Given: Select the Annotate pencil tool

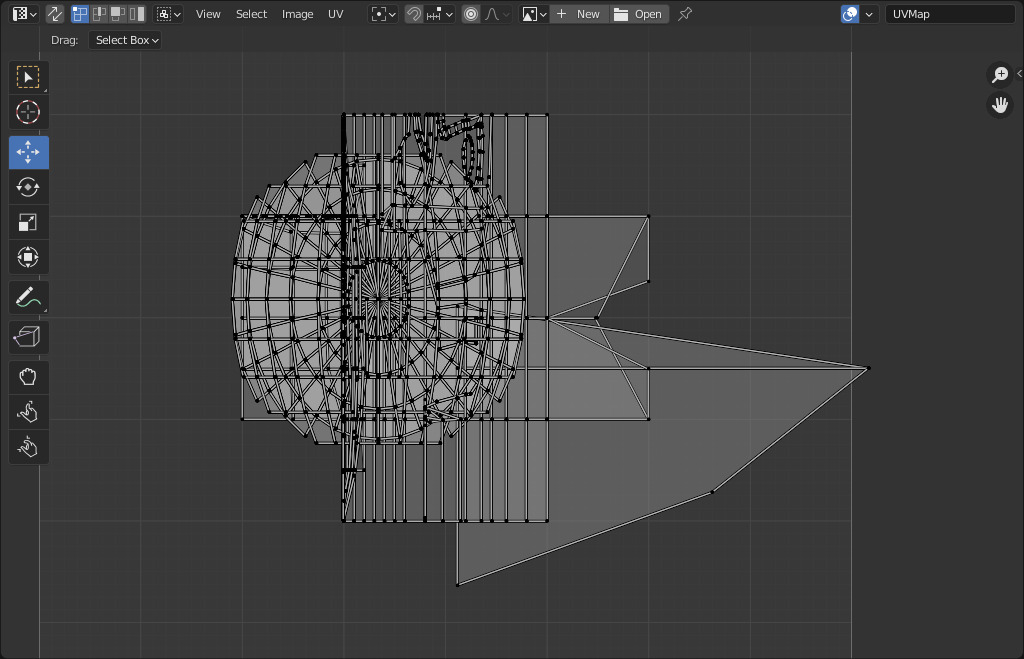Looking at the screenshot, I should [28, 297].
